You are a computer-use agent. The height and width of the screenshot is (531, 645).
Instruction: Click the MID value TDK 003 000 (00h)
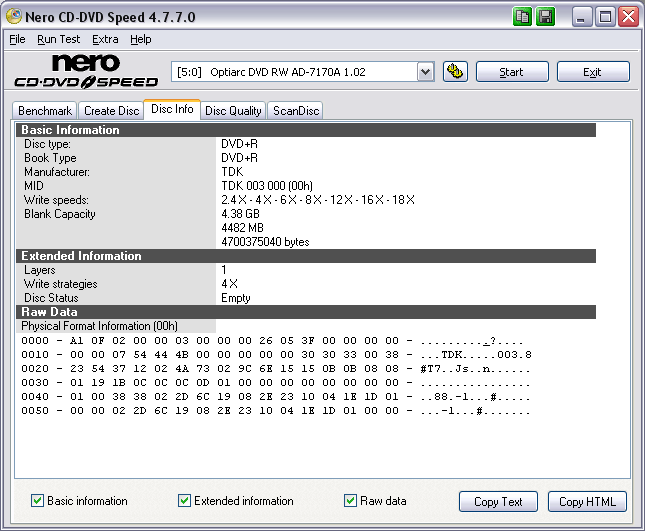tap(267, 186)
